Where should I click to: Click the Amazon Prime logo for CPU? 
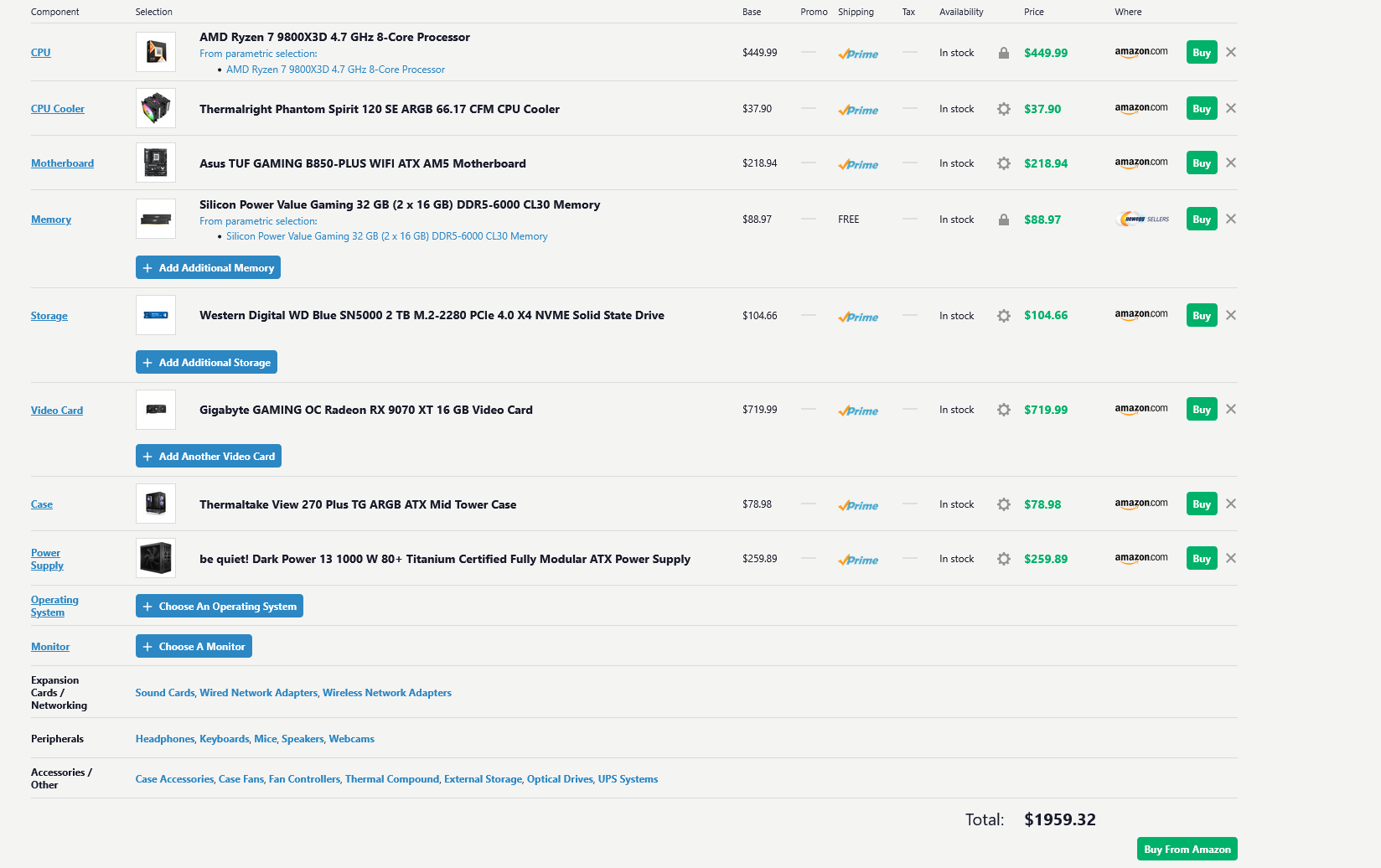(858, 54)
